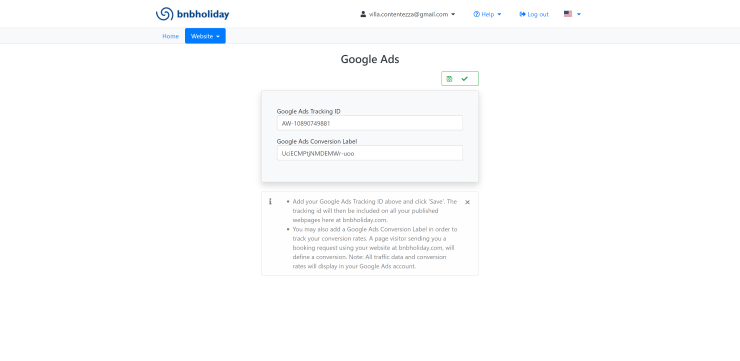Dismiss the info box with the X
The width and height of the screenshot is (740, 361).
click(467, 202)
